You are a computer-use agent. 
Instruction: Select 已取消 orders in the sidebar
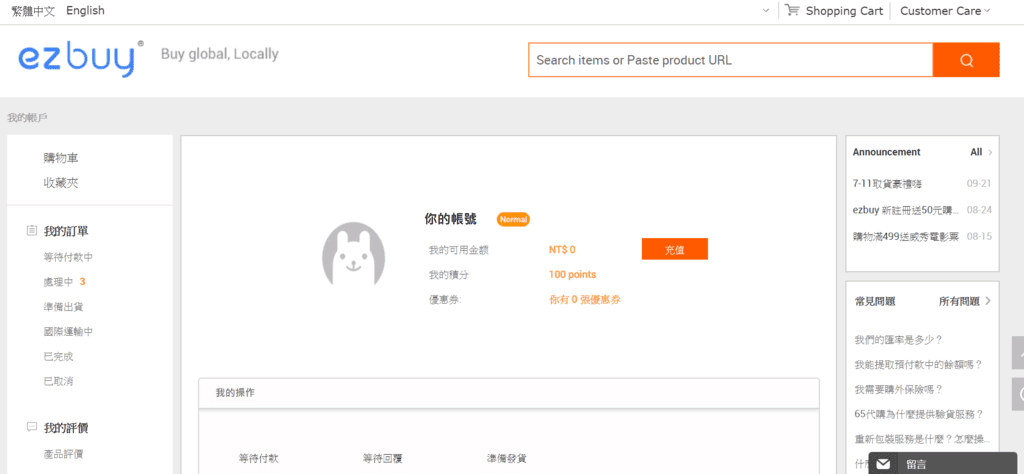(58, 381)
